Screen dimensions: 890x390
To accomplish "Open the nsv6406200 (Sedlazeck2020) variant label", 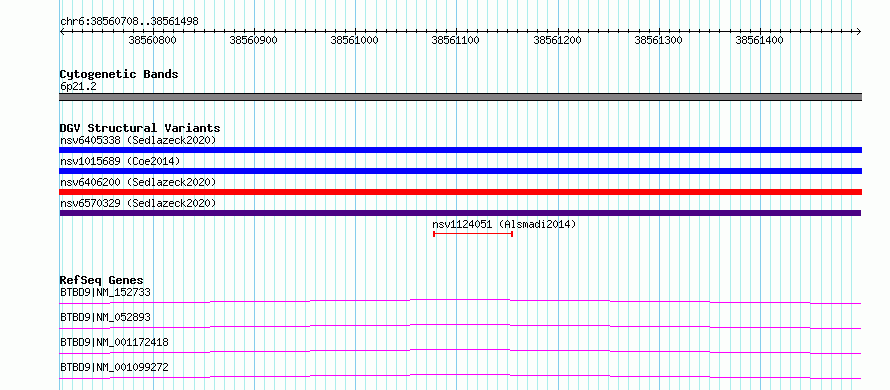I will click(138, 182).
